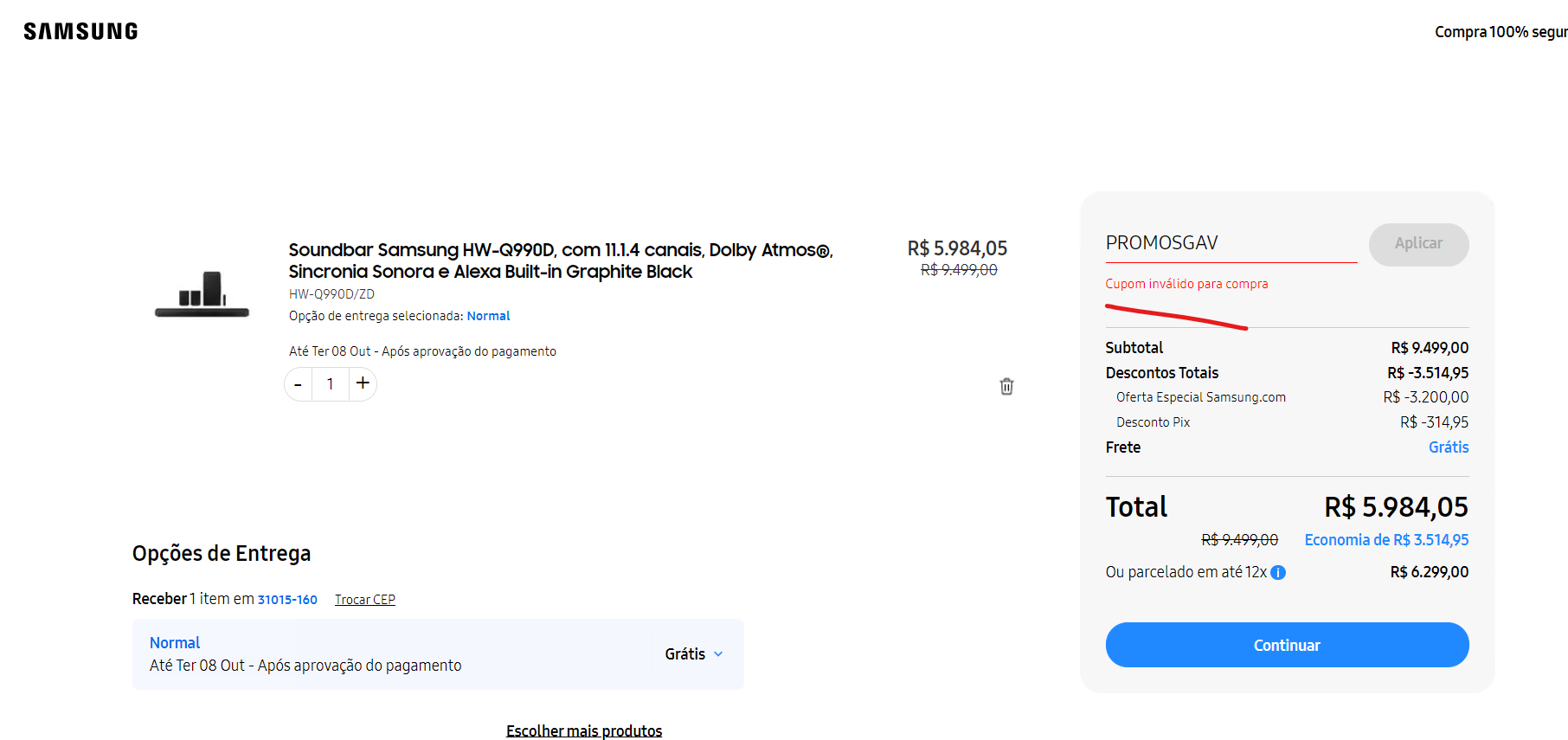Click the CEP number 31015-160
Image resolution: width=1568 pixels, height=740 pixels.
(x=287, y=600)
